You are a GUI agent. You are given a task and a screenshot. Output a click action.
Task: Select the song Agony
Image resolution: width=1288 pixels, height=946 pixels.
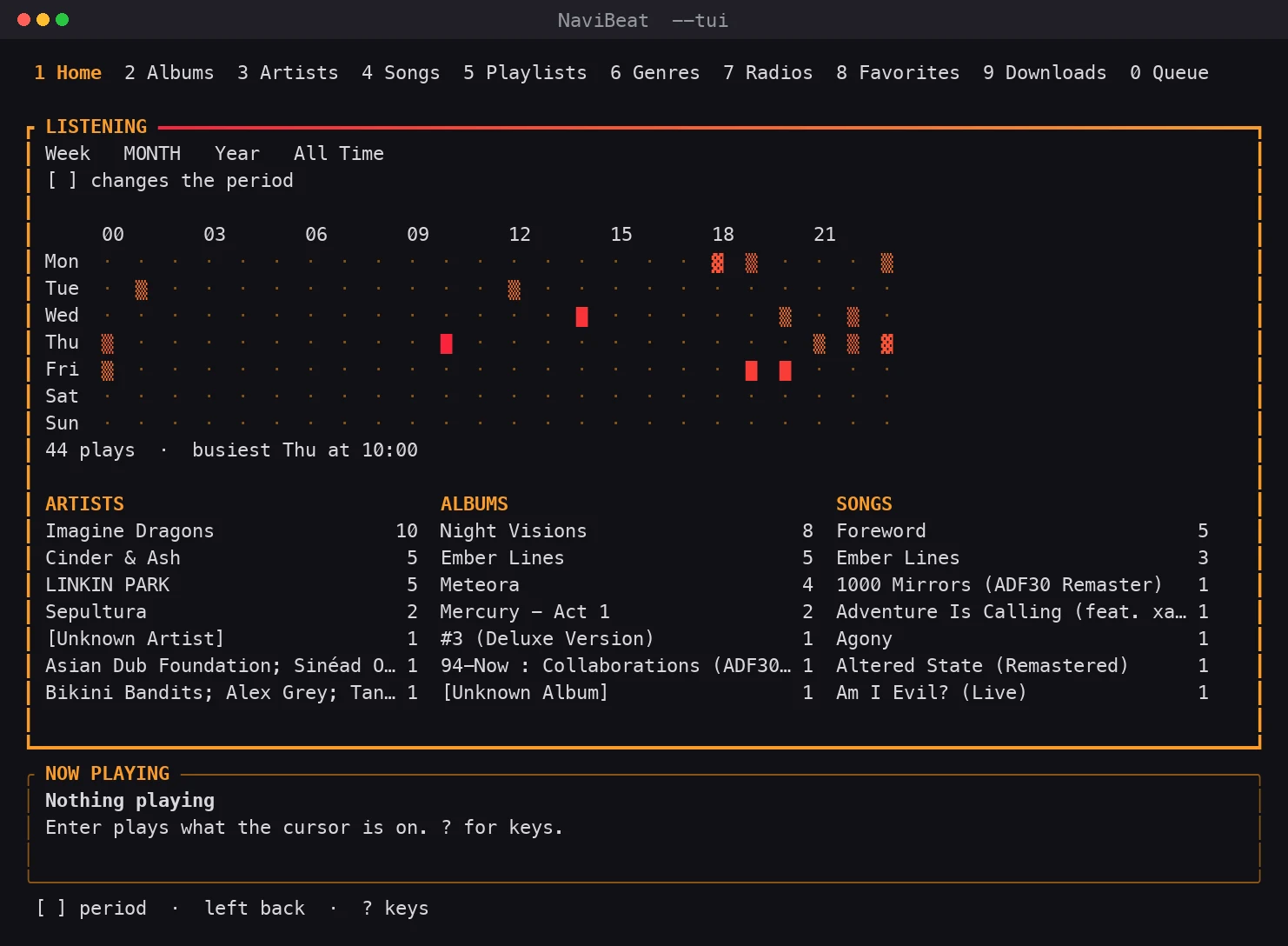[1022, 639]
